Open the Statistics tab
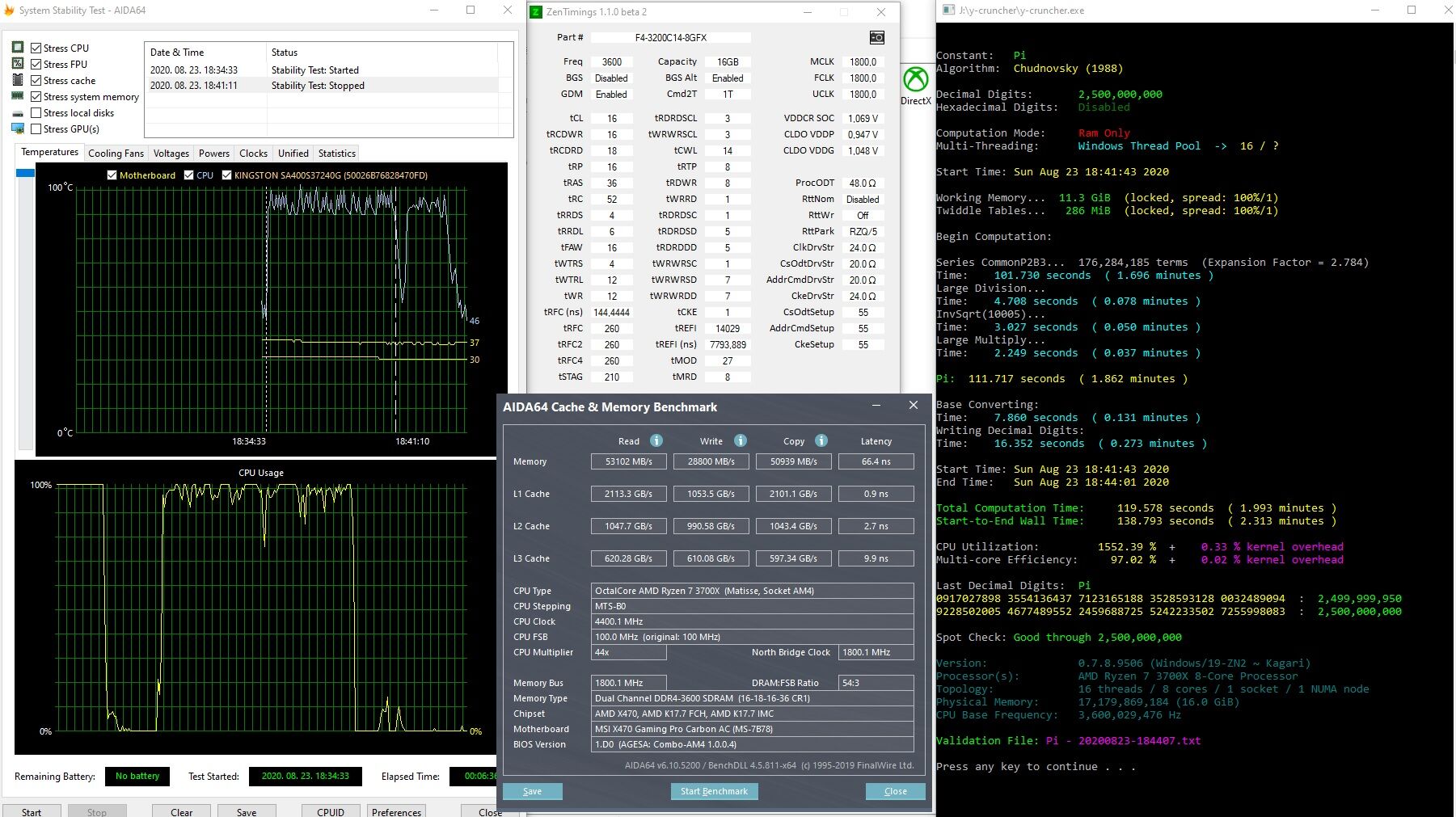This screenshot has width=1456, height=817. point(336,154)
